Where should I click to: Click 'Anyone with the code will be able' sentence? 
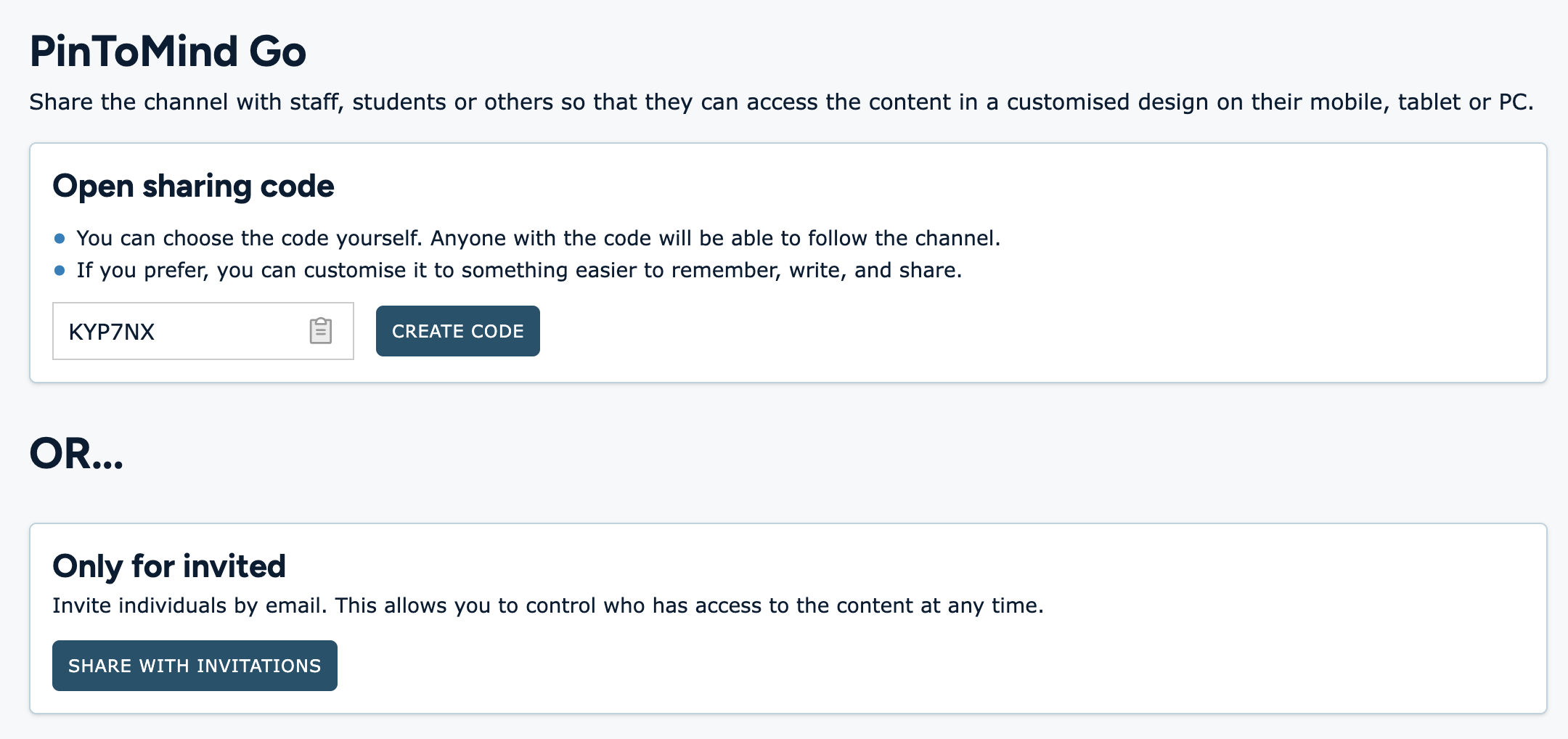[716, 238]
